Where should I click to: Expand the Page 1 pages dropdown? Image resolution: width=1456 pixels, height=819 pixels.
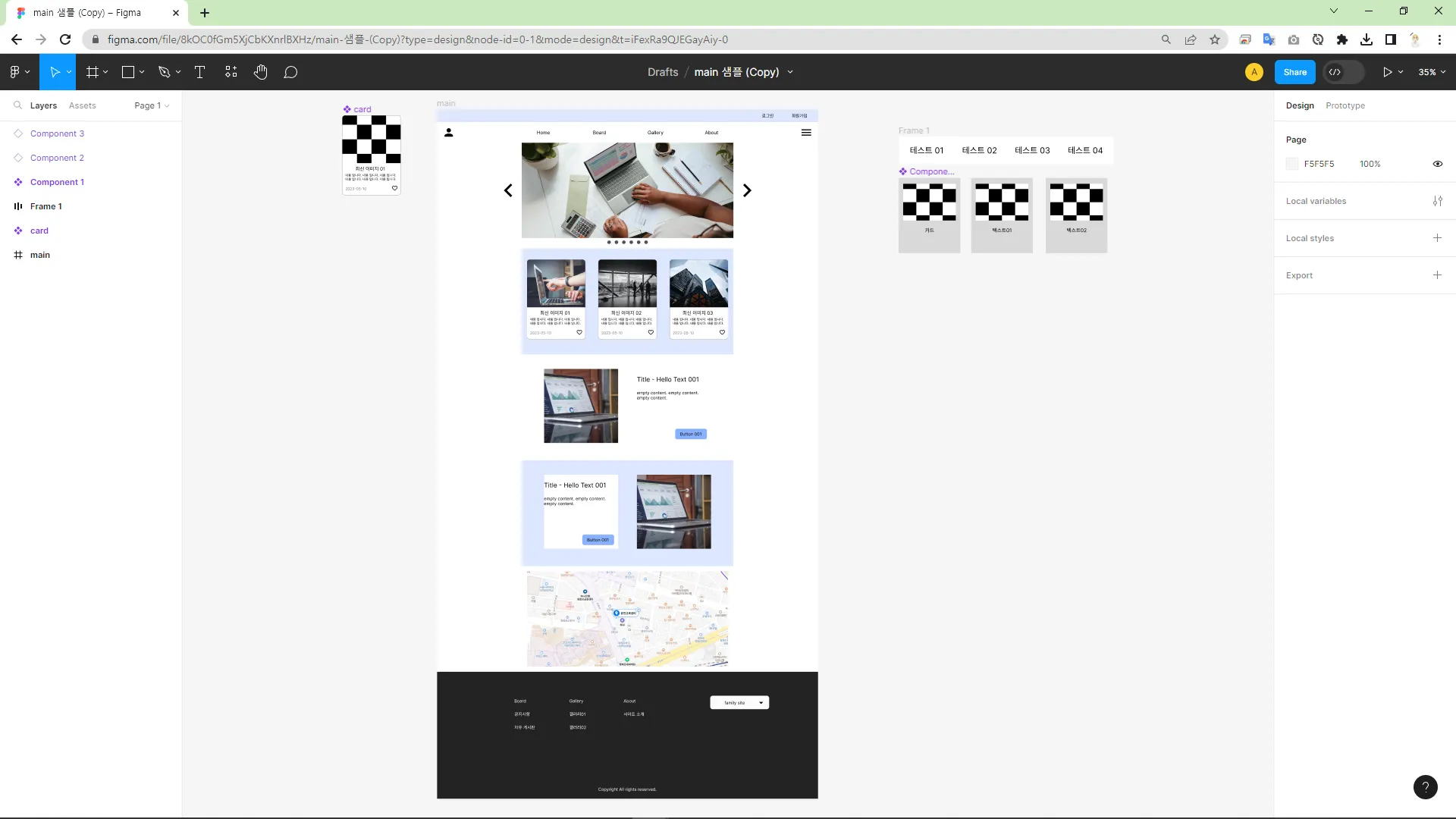tap(152, 105)
